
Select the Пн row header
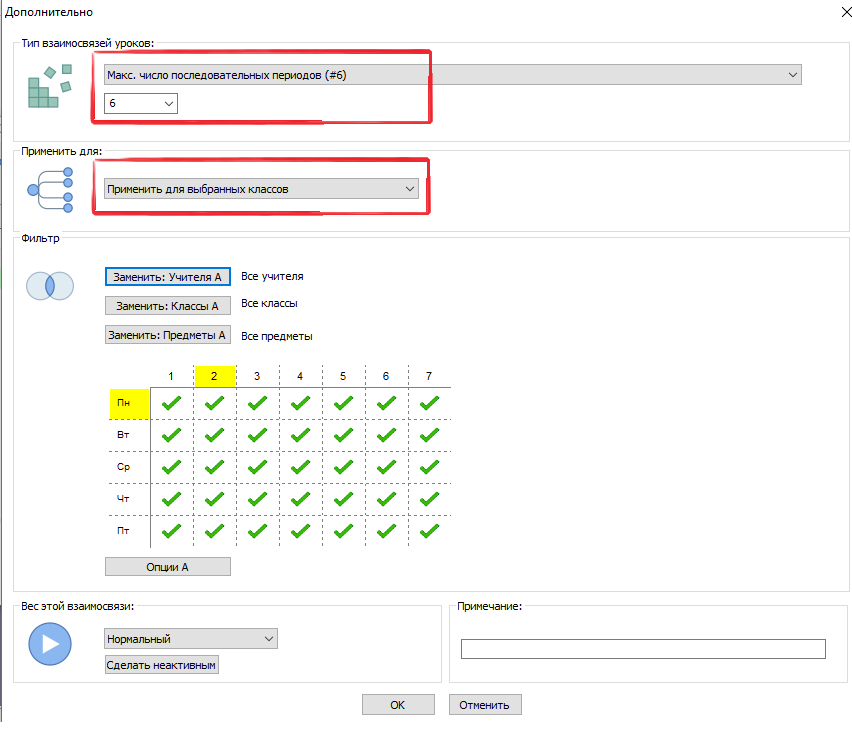point(129,403)
